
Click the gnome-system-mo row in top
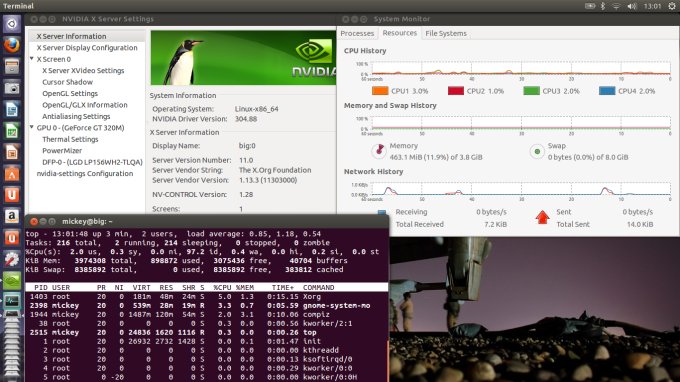click(x=206, y=306)
